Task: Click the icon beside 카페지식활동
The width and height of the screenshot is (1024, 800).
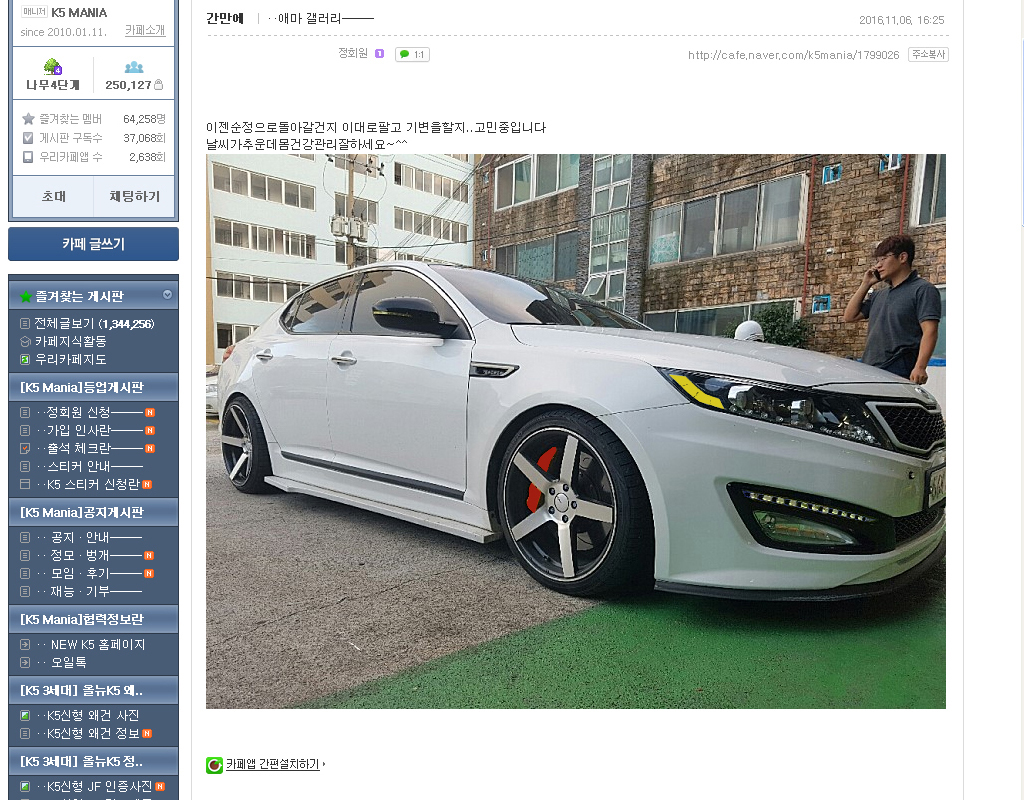Action: click(25, 341)
